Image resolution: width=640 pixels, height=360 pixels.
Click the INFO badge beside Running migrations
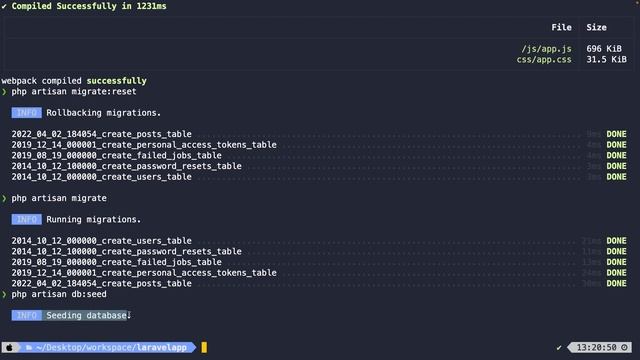pyautogui.click(x=27, y=219)
